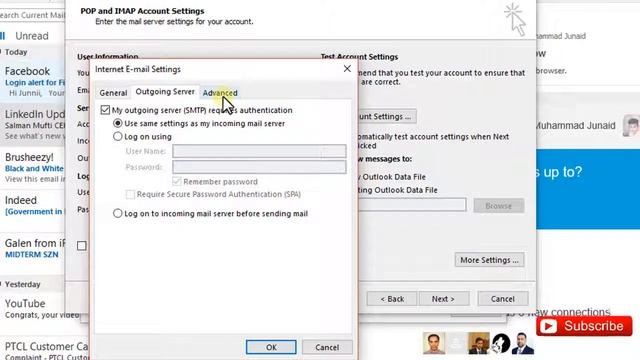640x360 pixels.
Task: Open the PTCL Customer Care email
Action: pyautogui.click(x=44, y=350)
